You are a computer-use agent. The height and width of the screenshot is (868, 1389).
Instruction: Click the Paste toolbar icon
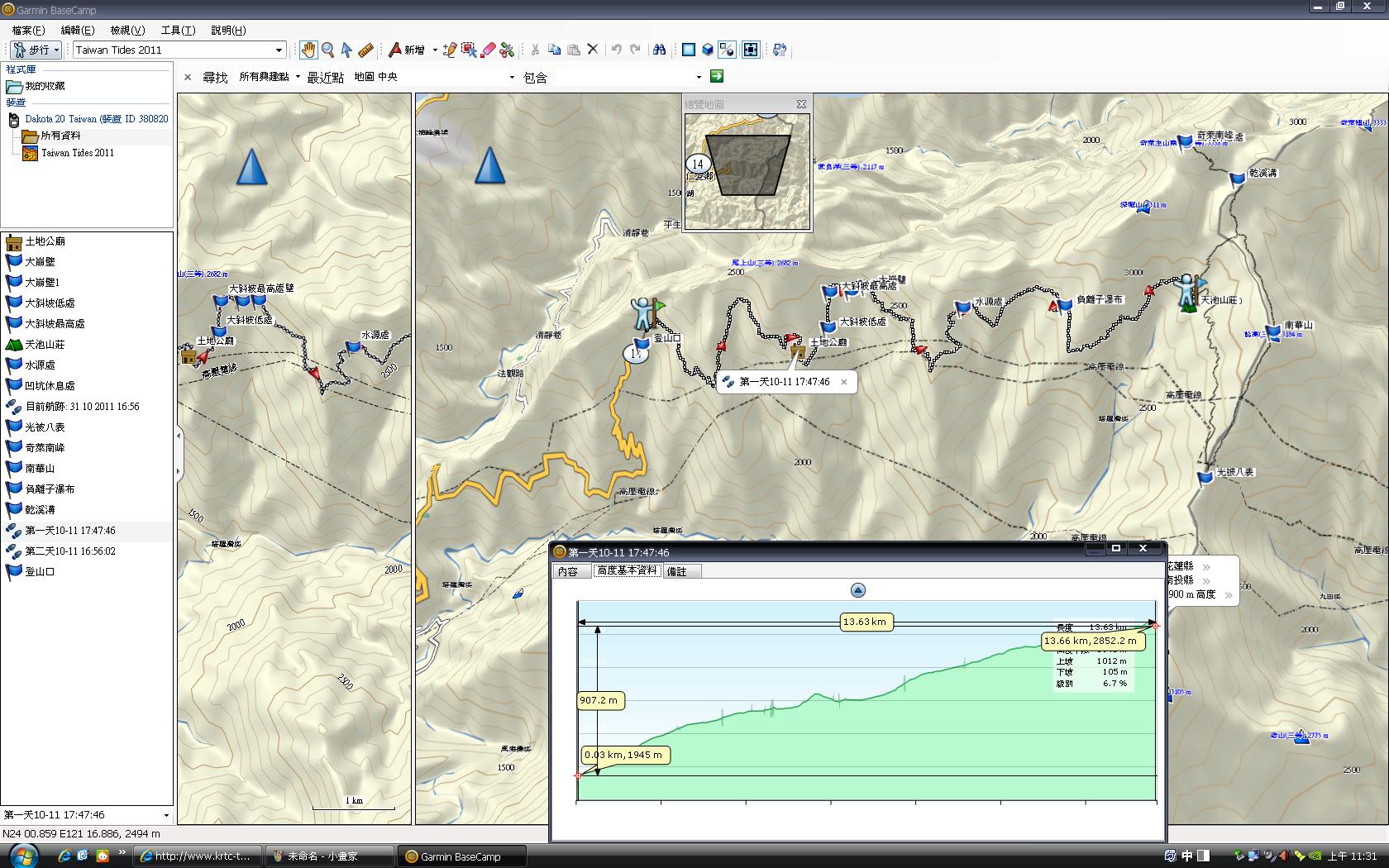tap(573, 50)
